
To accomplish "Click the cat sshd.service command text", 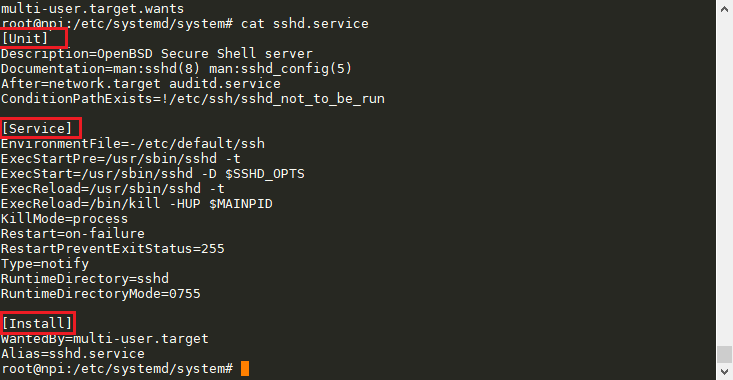I will pos(305,23).
